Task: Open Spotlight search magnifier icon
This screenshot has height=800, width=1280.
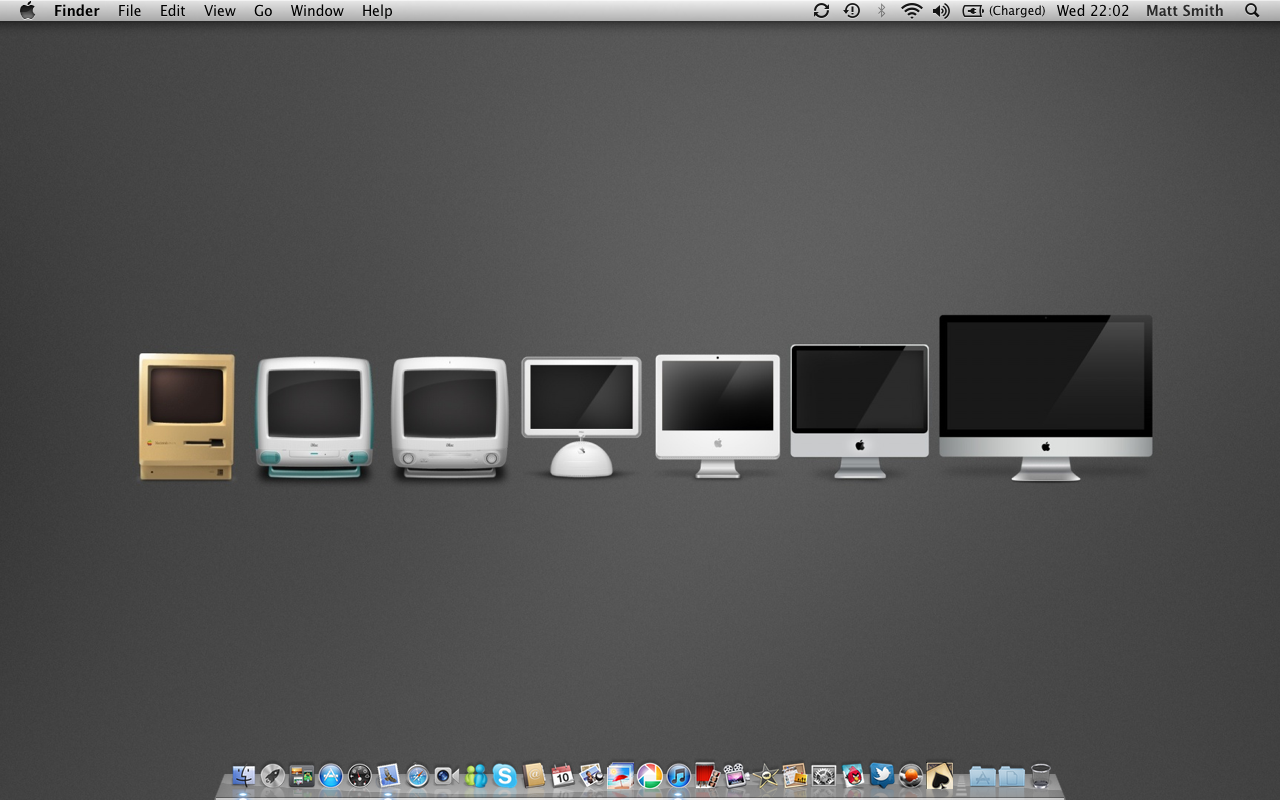Action: [1252, 11]
